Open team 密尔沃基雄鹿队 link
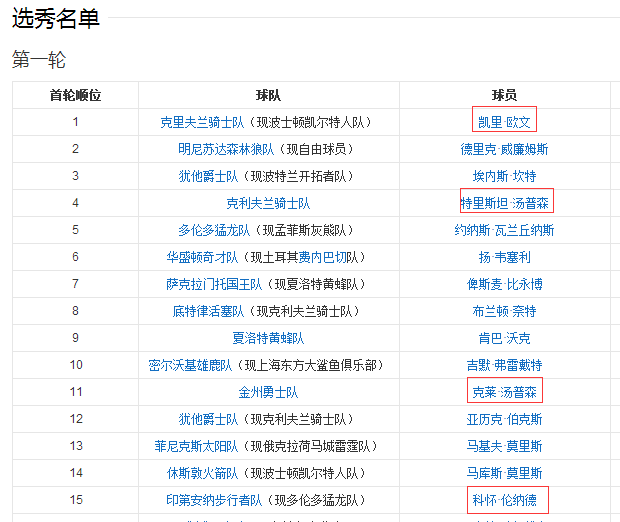 tap(190, 365)
